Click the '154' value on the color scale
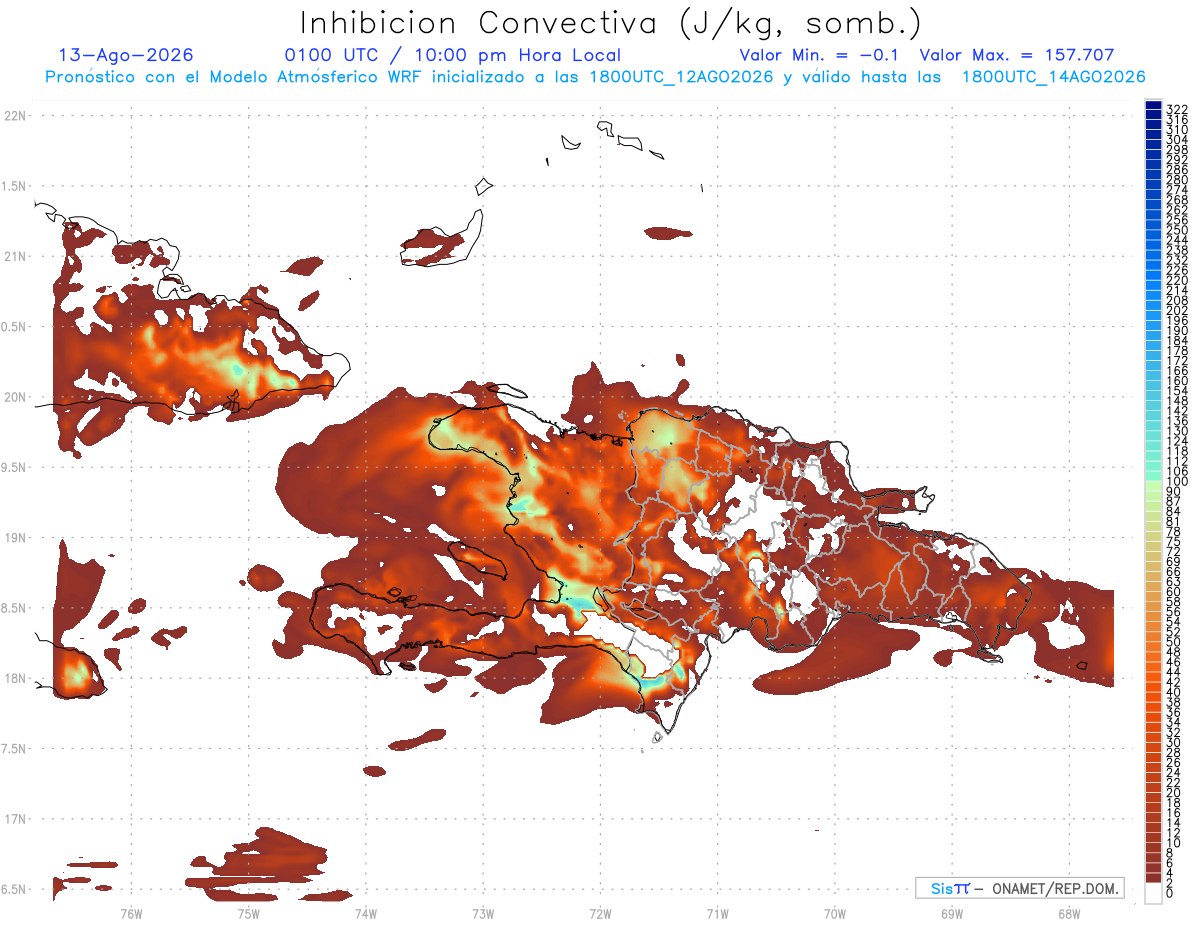 (x=1177, y=390)
